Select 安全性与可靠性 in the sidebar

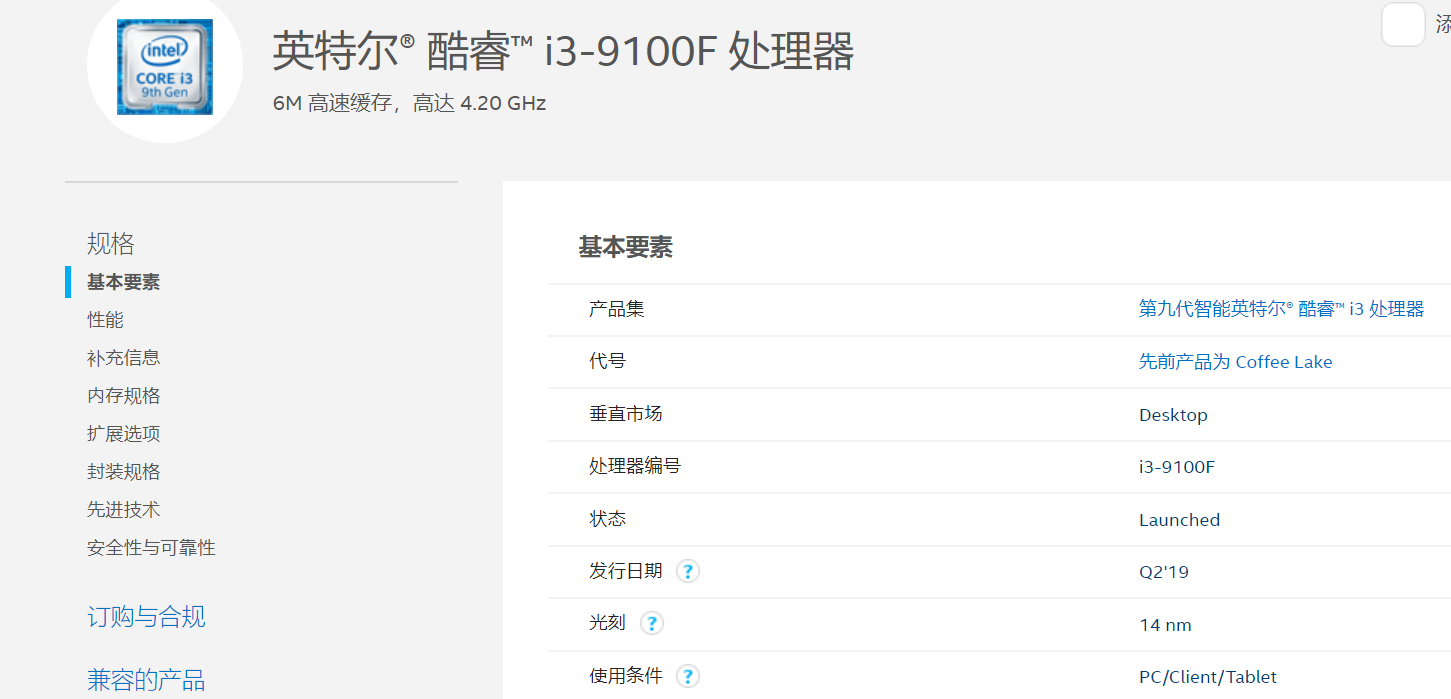coord(151,548)
